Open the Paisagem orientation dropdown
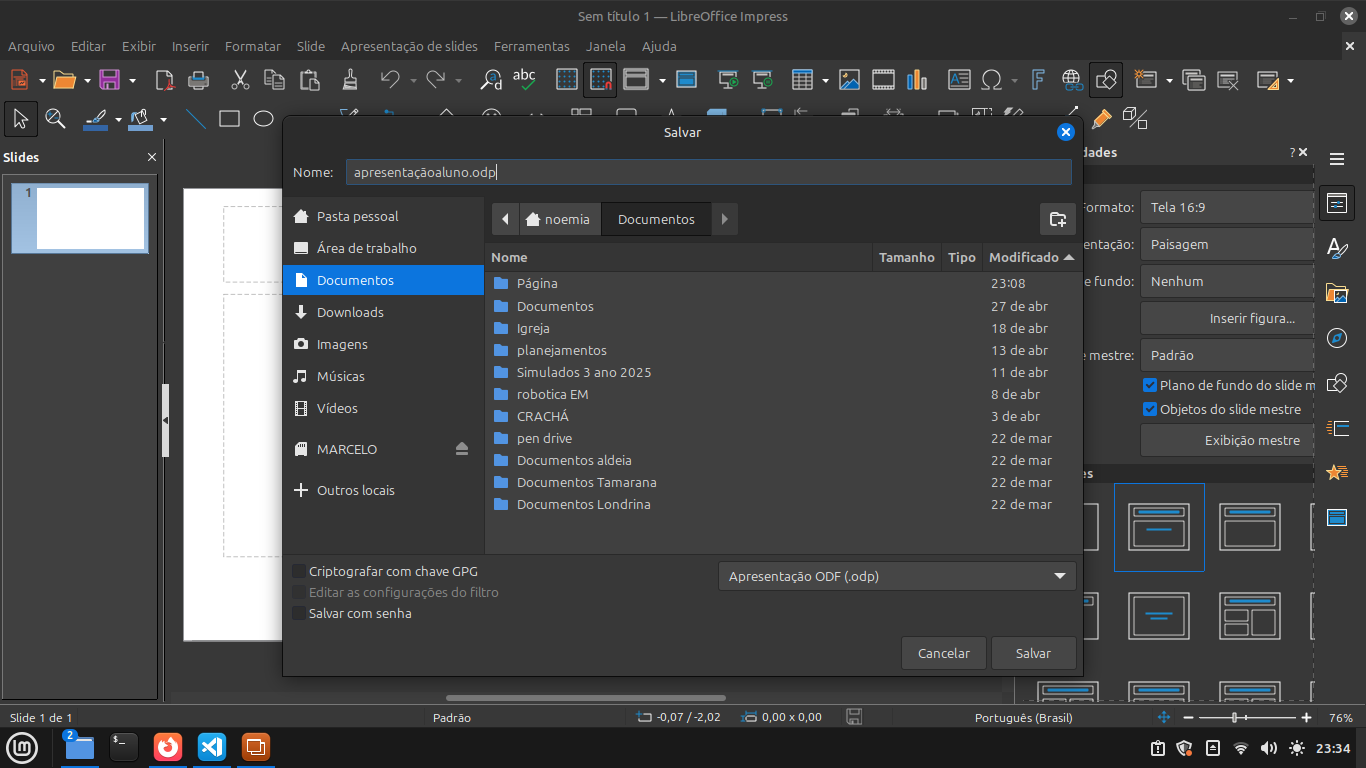Viewport: 1366px width, 768px height. pyautogui.click(x=1227, y=244)
